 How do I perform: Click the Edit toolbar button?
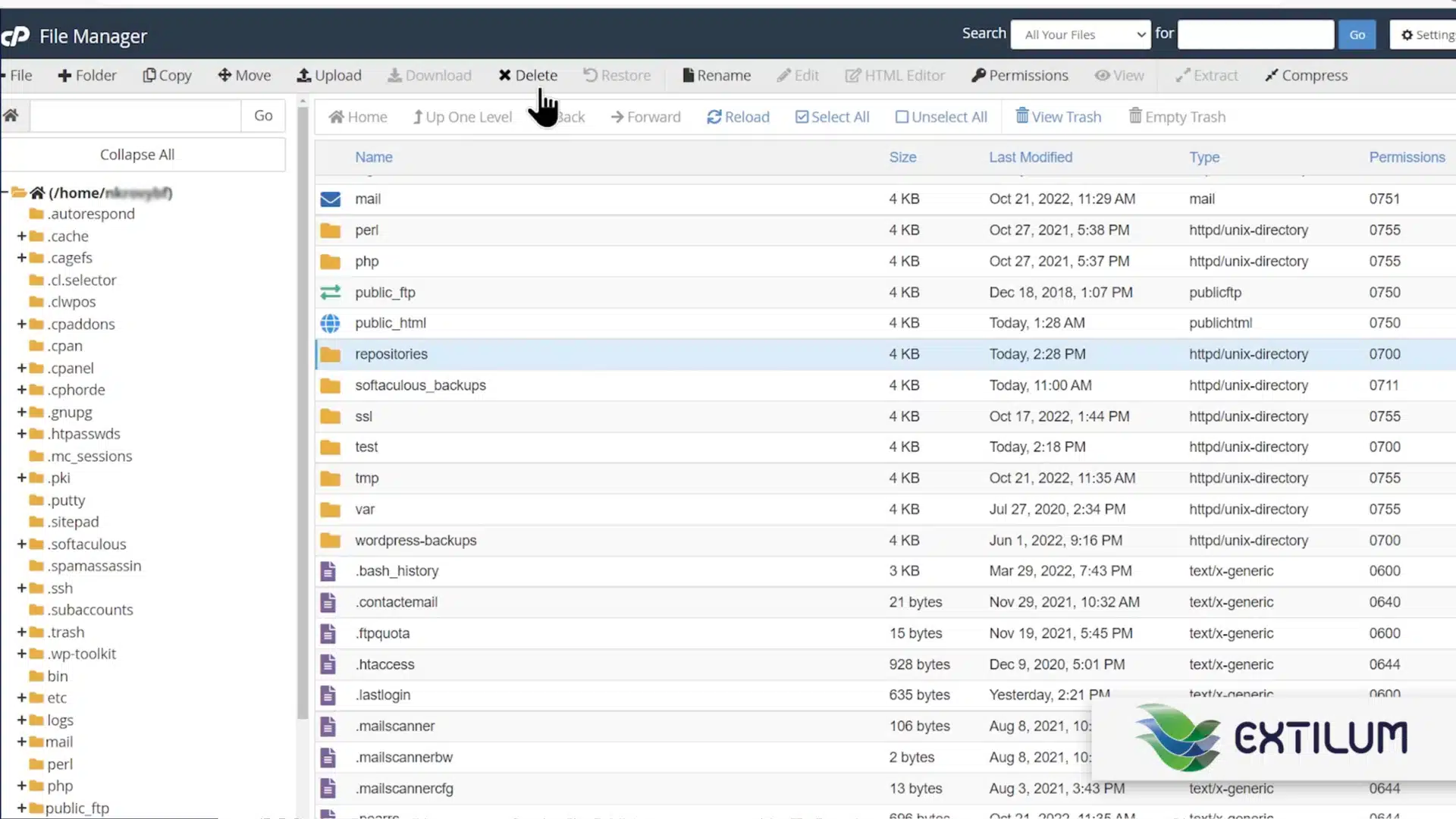pyautogui.click(x=798, y=75)
